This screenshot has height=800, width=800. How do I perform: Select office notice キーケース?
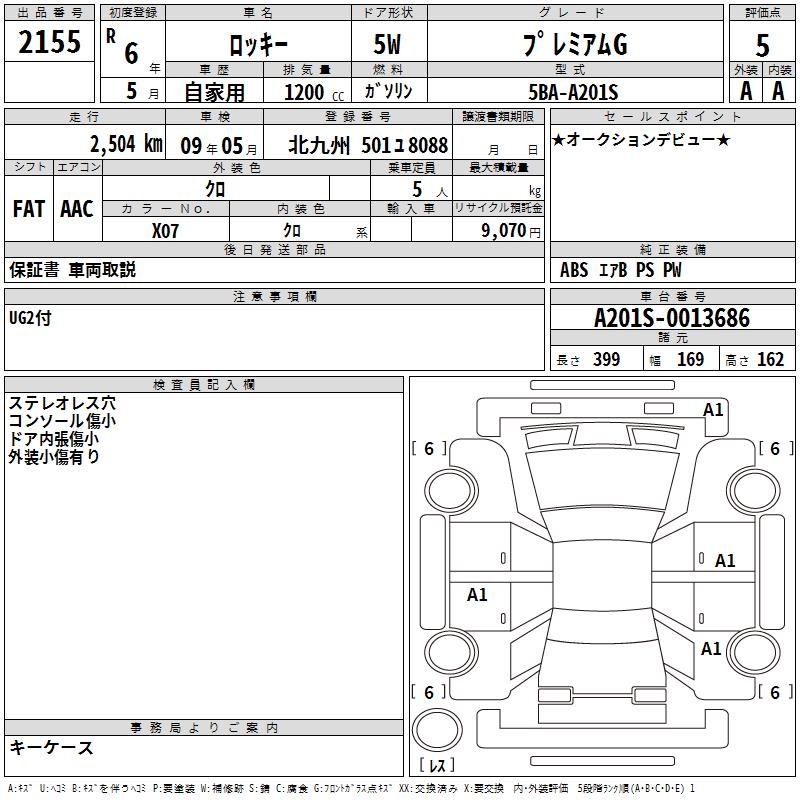pyautogui.click(x=51, y=747)
